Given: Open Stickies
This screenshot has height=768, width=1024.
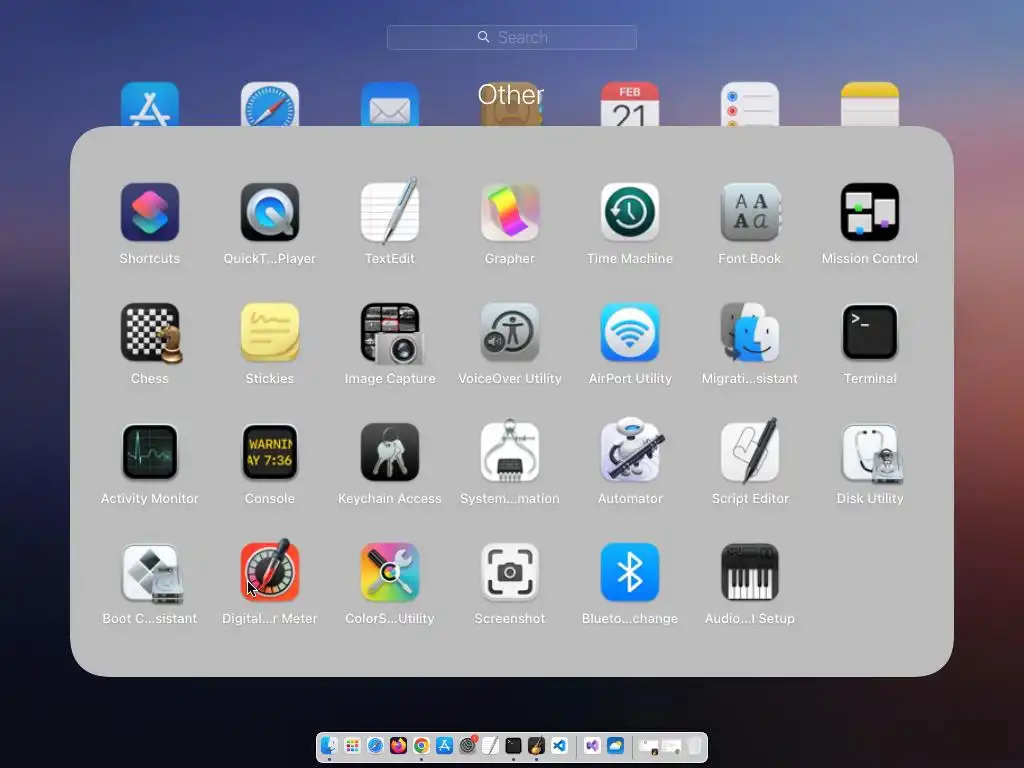Looking at the screenshot, I should click(x=270, y=332).
